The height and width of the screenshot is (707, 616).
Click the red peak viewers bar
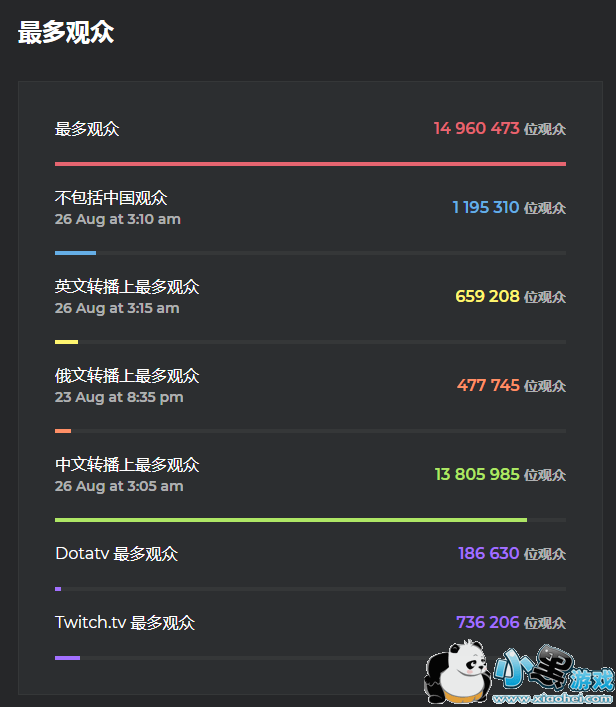[310, 163]
